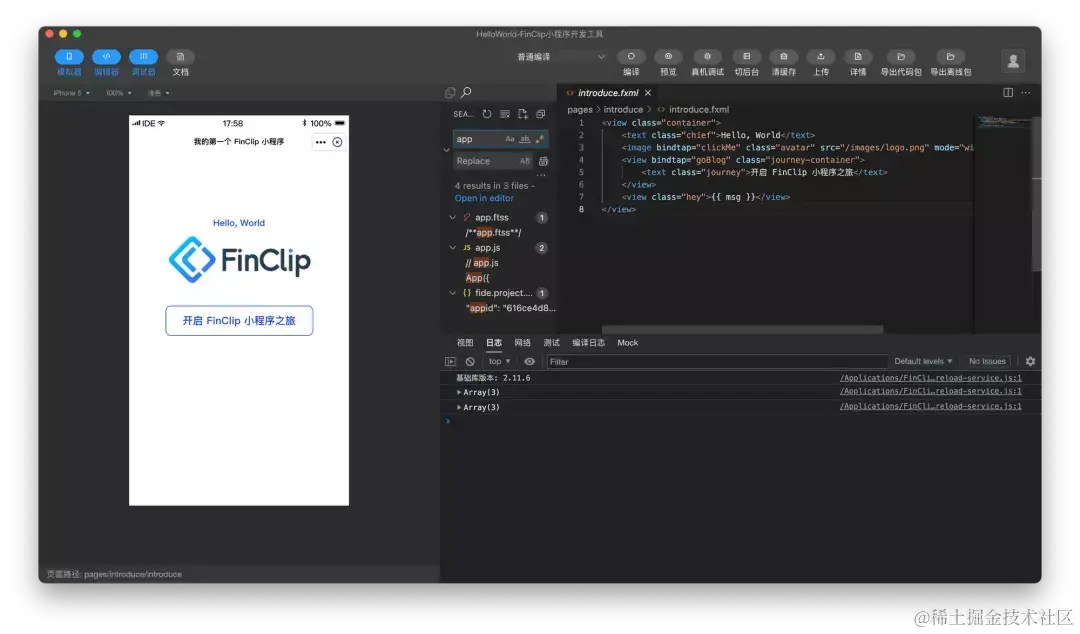The width and height of the screenshot is (1080, 634).
Task: Open the 普通编译 compile mode dropdown
Action: click(x=559, y=57)
